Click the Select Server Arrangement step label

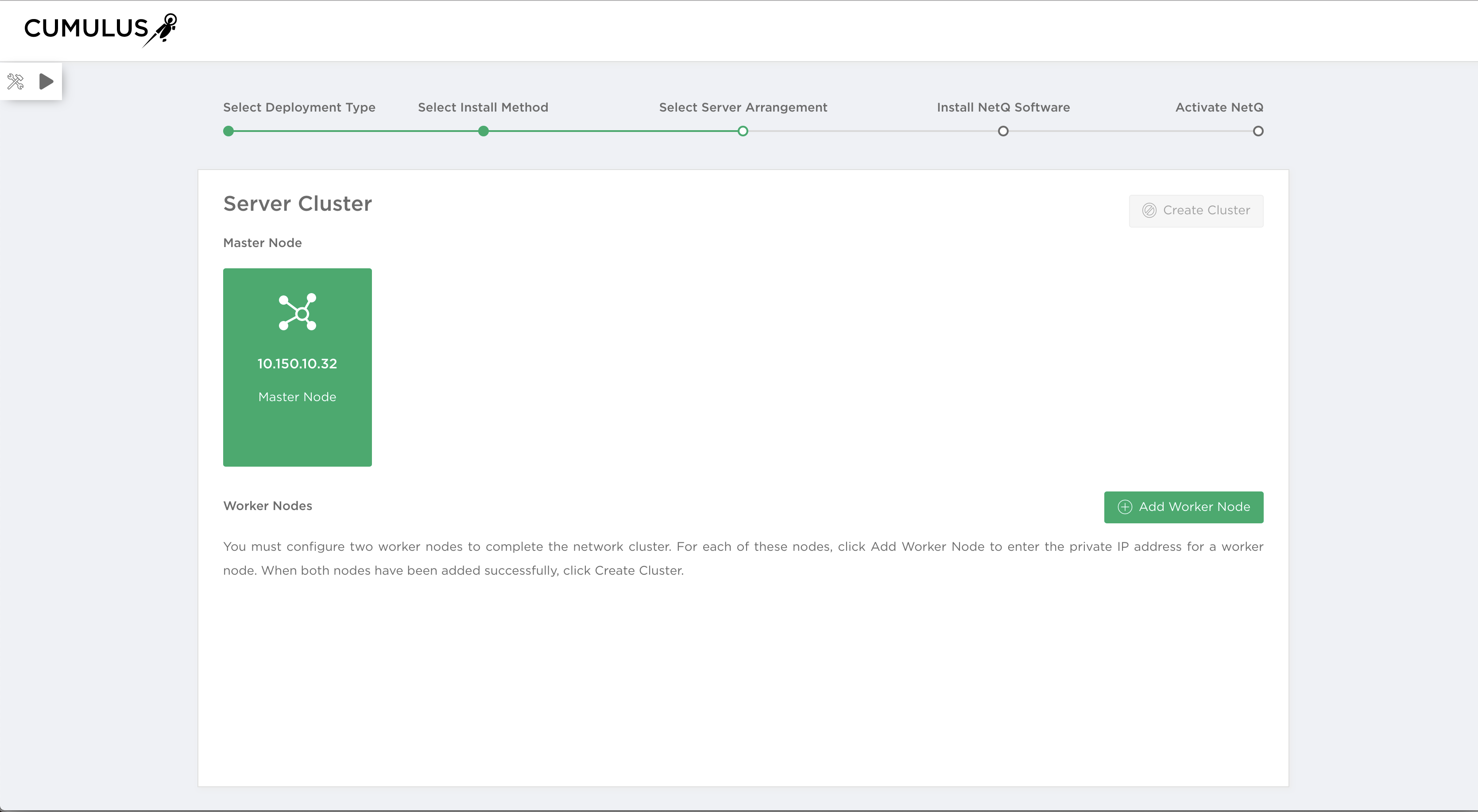click(x=743, y=107)
